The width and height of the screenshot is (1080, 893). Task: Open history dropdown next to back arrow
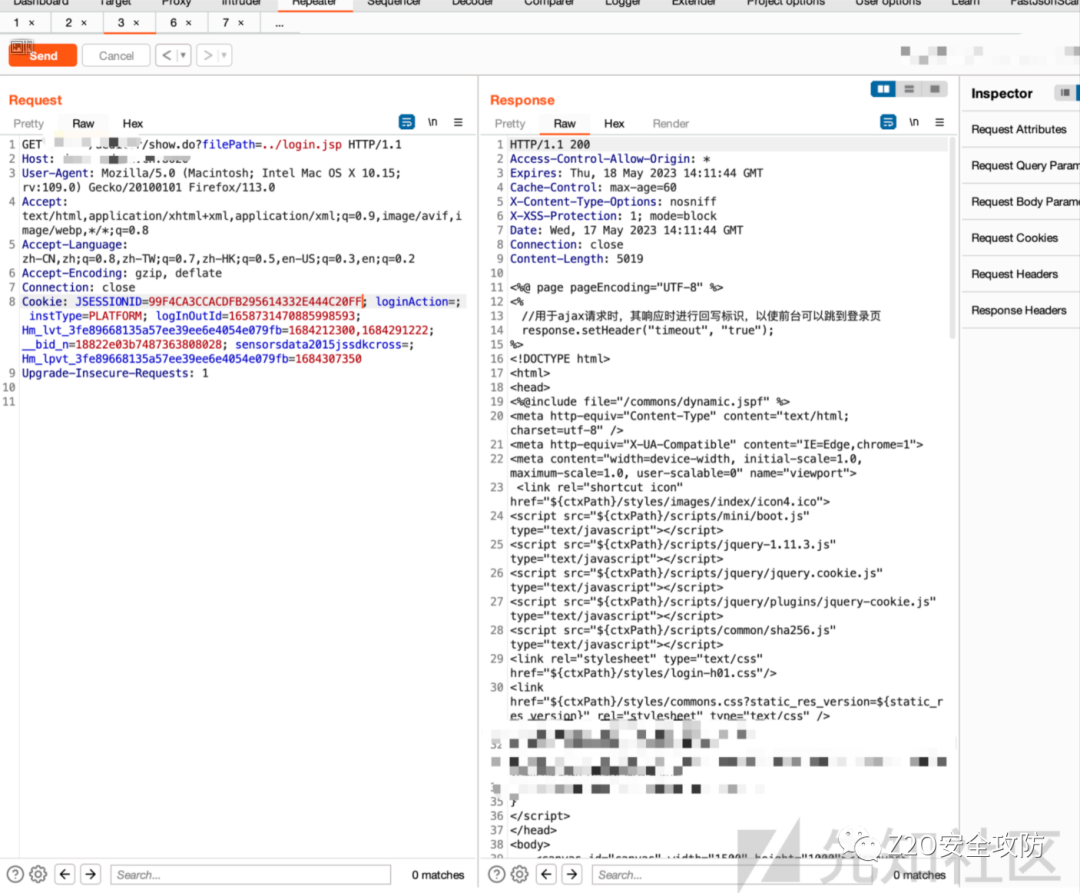183,55
